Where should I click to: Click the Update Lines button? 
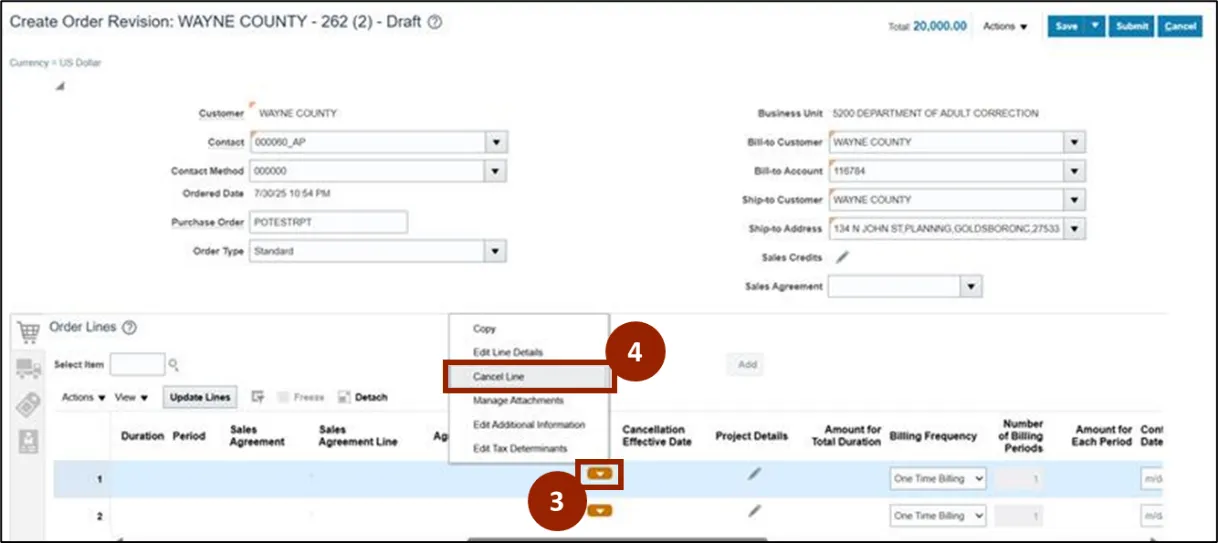pyautogui.click(x=200, y=397)
